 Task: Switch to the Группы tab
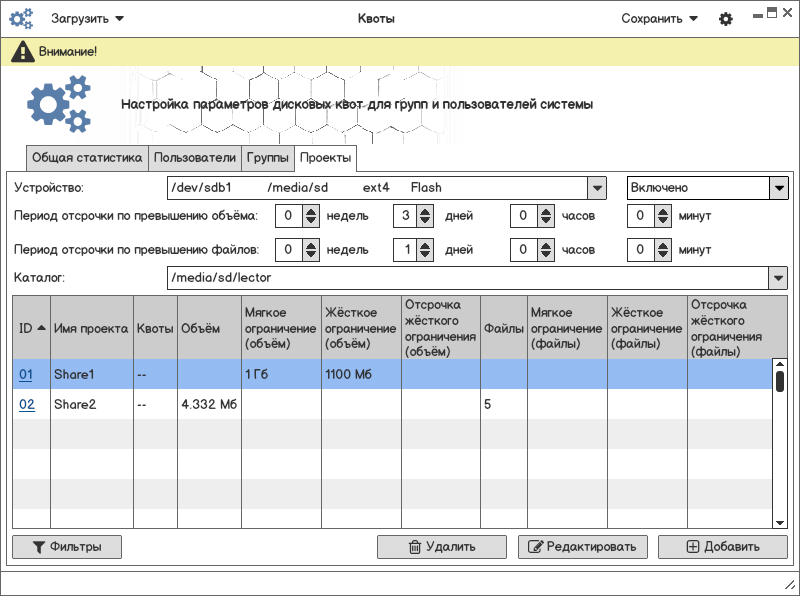click(x=268, y=158)
